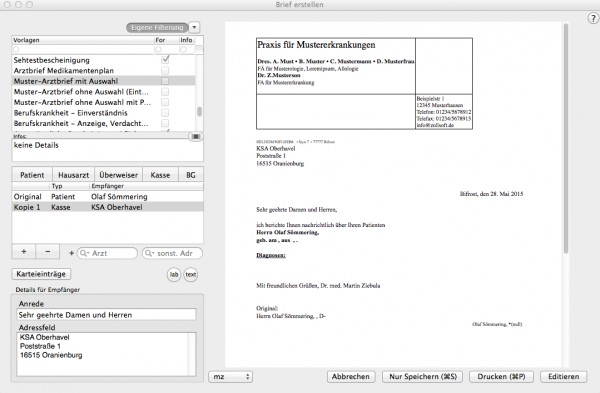Click the 'For' column header

(166, 40)
